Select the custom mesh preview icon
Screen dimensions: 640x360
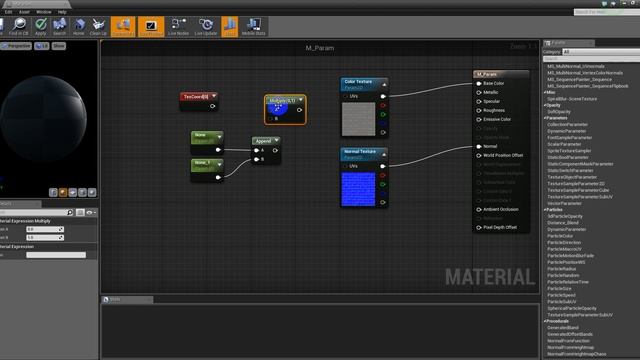(92, 192)
